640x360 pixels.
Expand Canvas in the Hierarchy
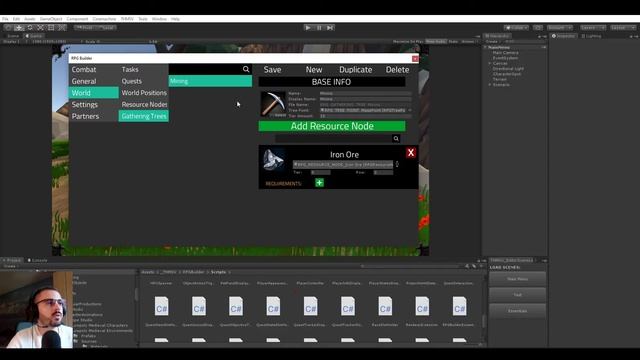[x=490, y=63]
